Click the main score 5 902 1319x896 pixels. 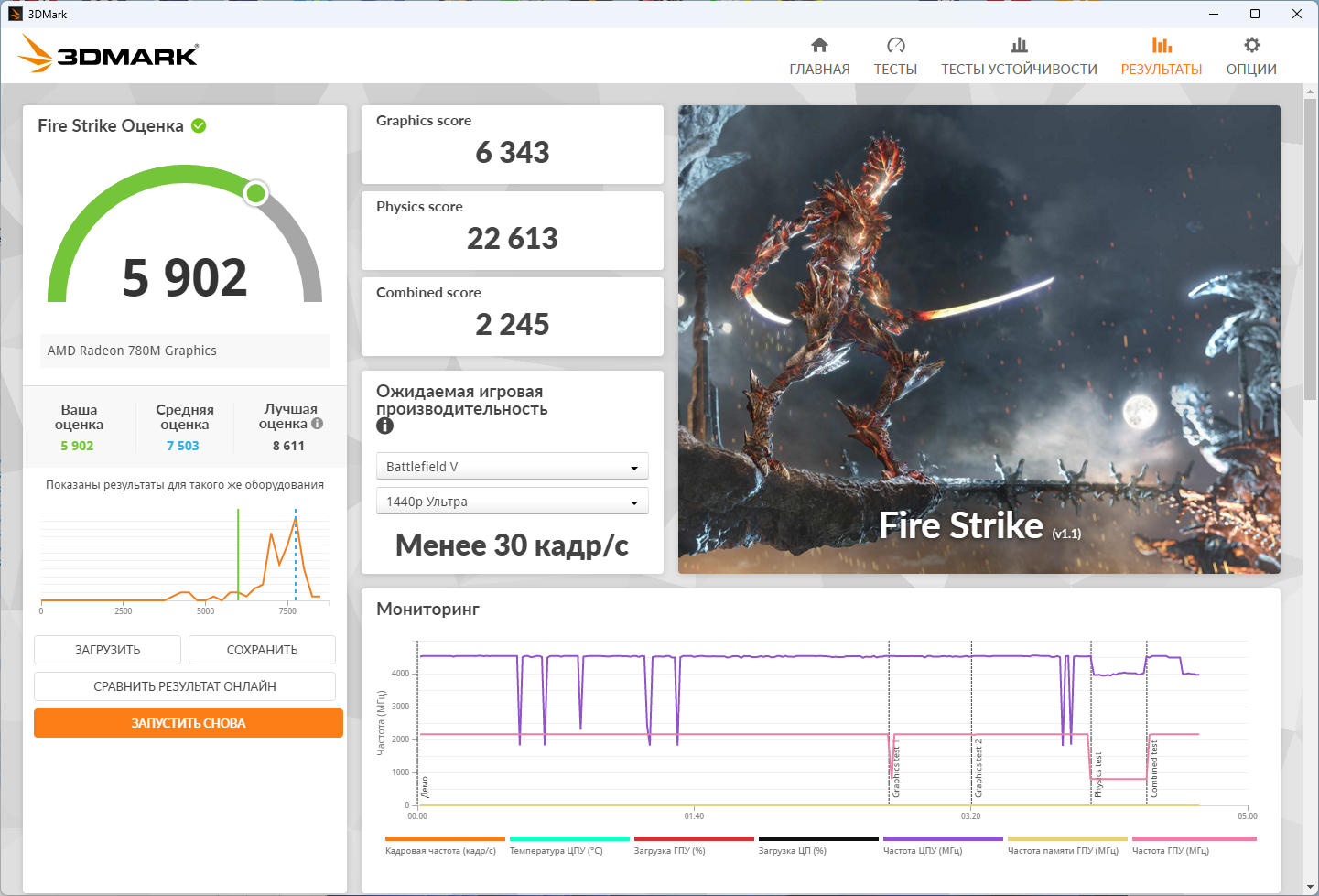click(x=185, y=277)
